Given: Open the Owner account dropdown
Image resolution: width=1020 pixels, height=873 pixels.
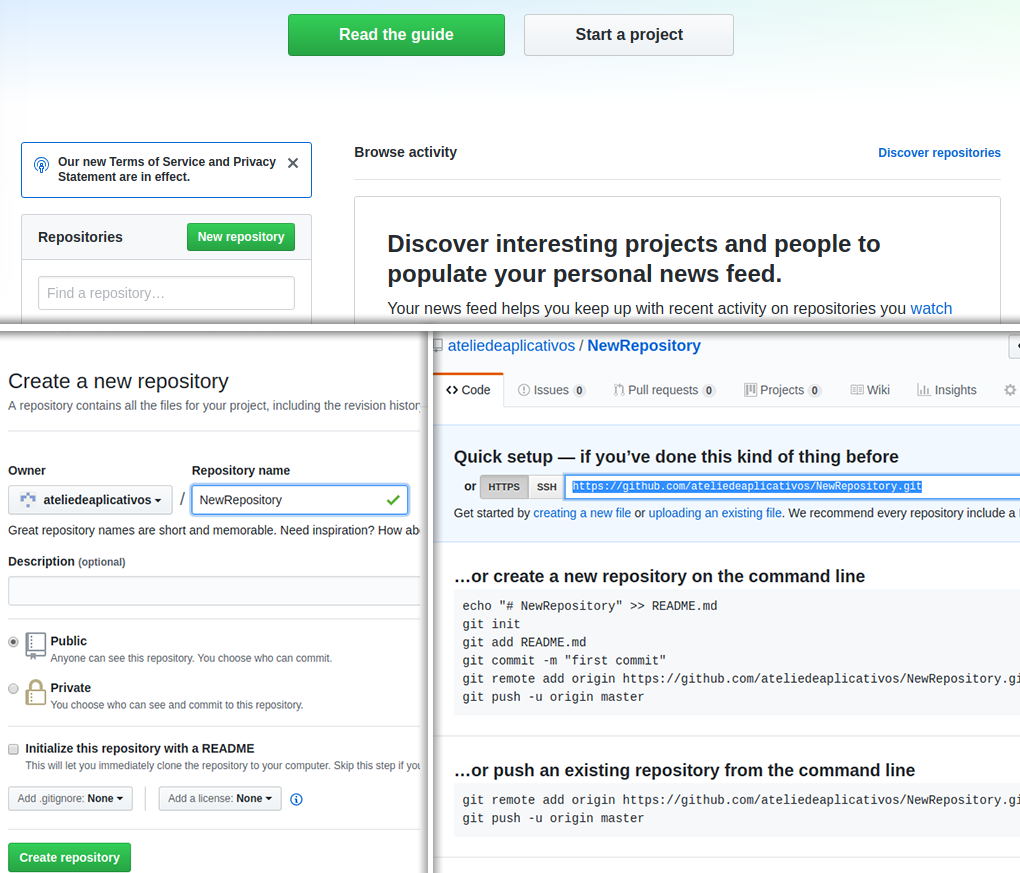Looking at the screenshot, I should pos(90,499).
